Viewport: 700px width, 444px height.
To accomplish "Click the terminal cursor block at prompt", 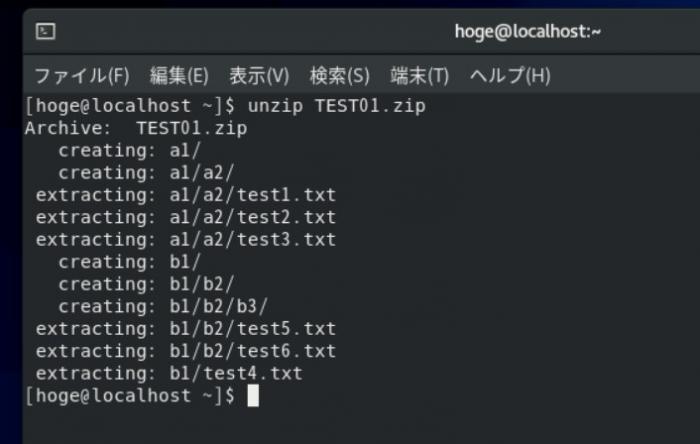I will (253, 395).
